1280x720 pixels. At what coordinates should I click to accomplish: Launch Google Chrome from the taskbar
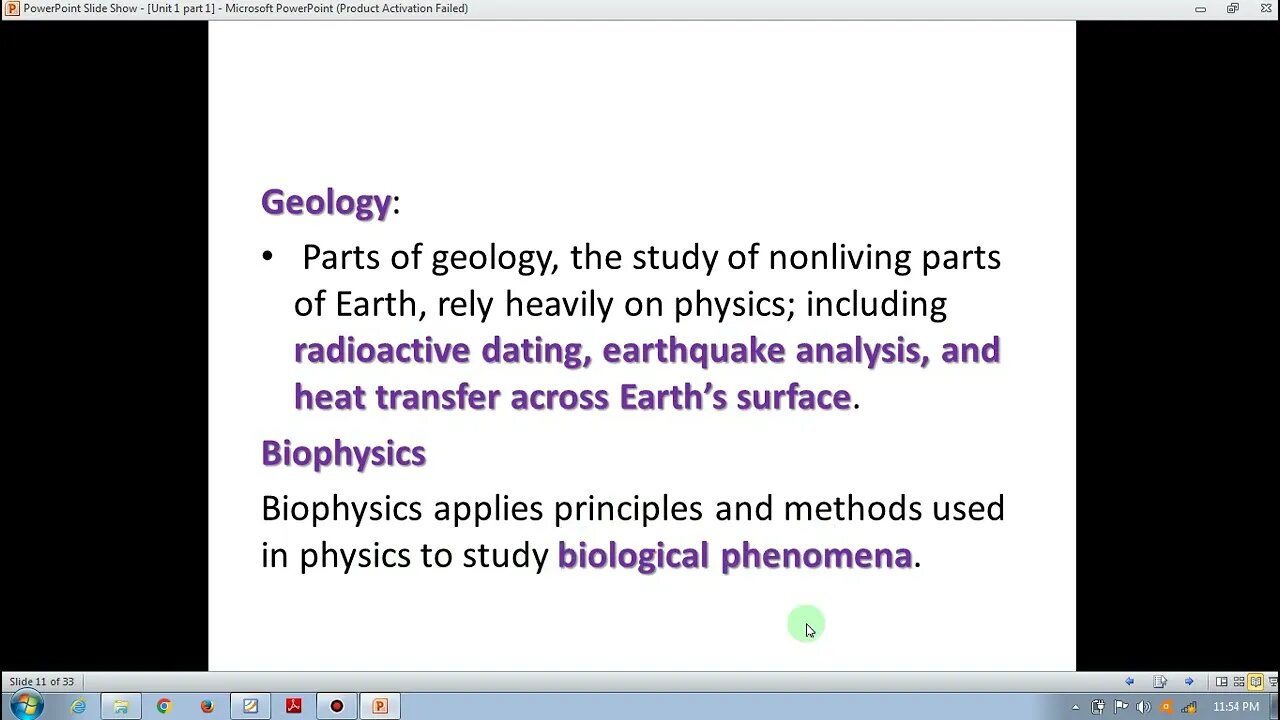(x=164, y=706)
